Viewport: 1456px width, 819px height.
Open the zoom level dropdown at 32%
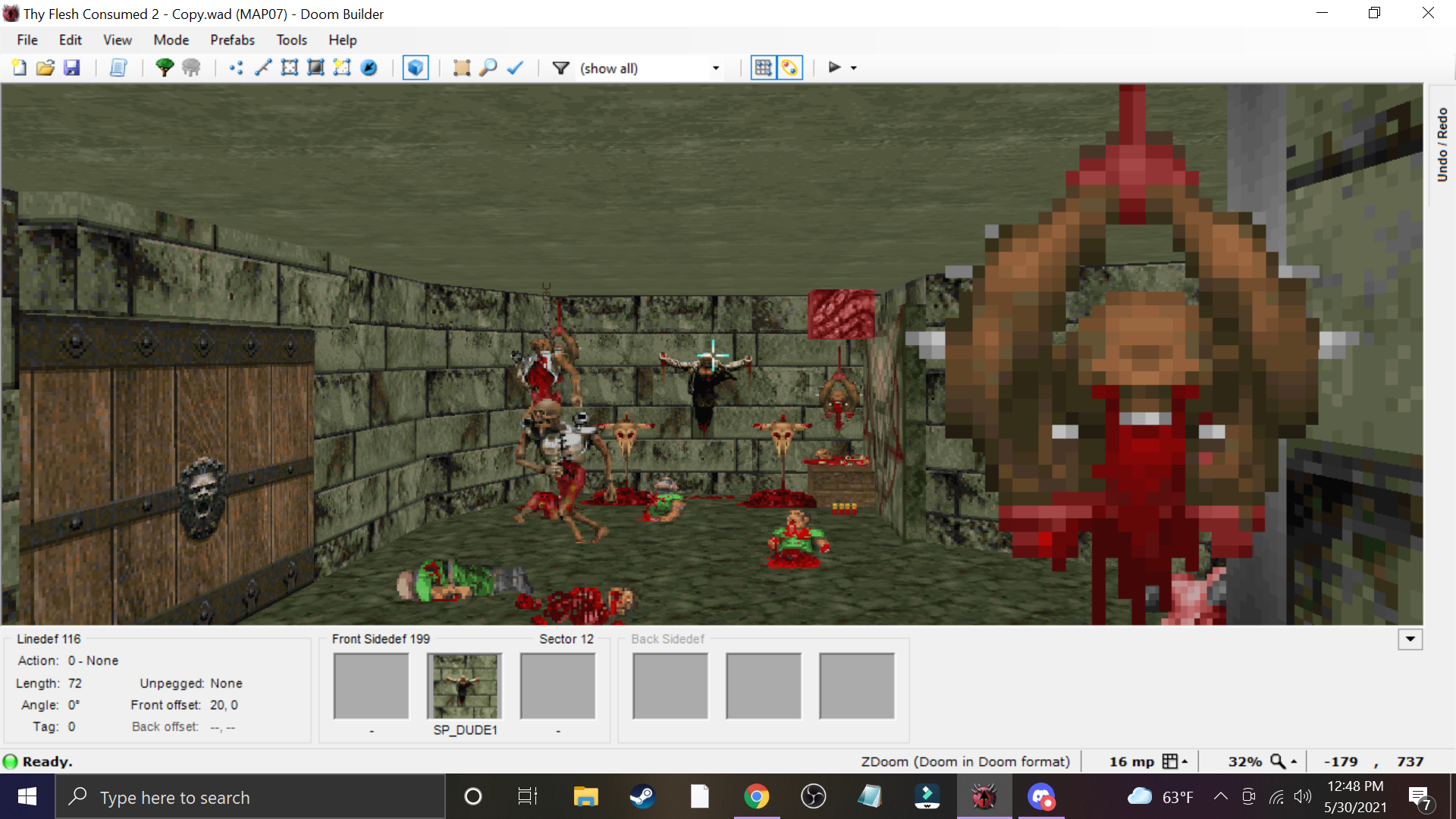1294,761
